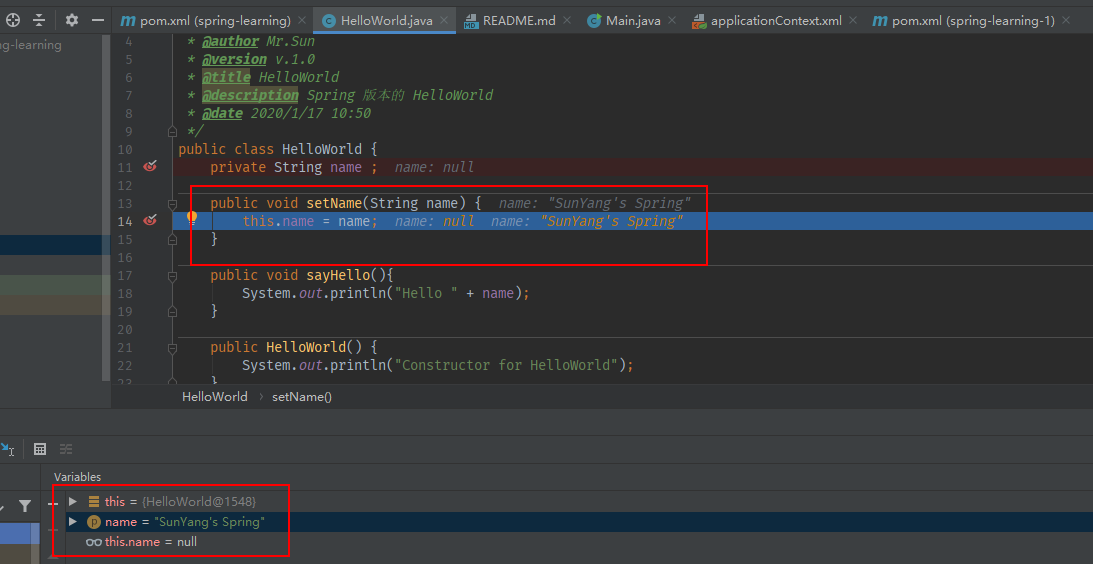Screen dimensions: 1093x564
Task: Hide the project panel with minus icon
Action: [x=98, y=20]
